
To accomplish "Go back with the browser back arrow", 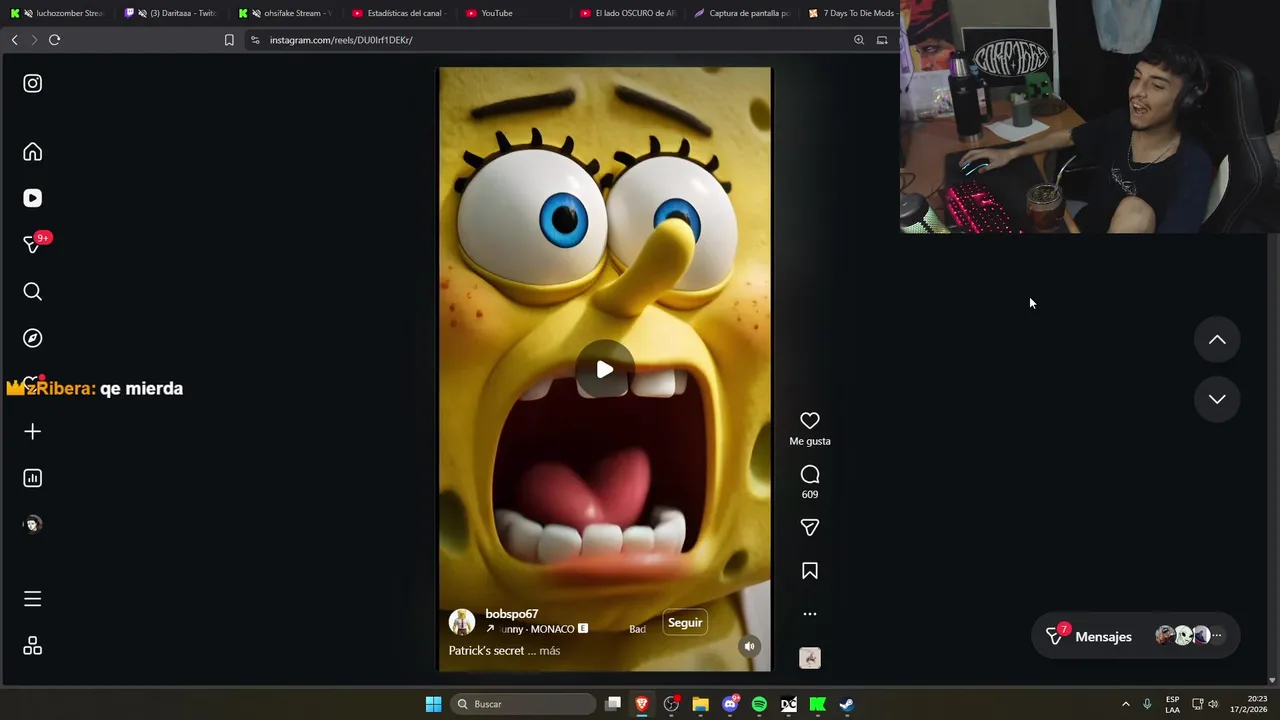I will pos(14,40).
